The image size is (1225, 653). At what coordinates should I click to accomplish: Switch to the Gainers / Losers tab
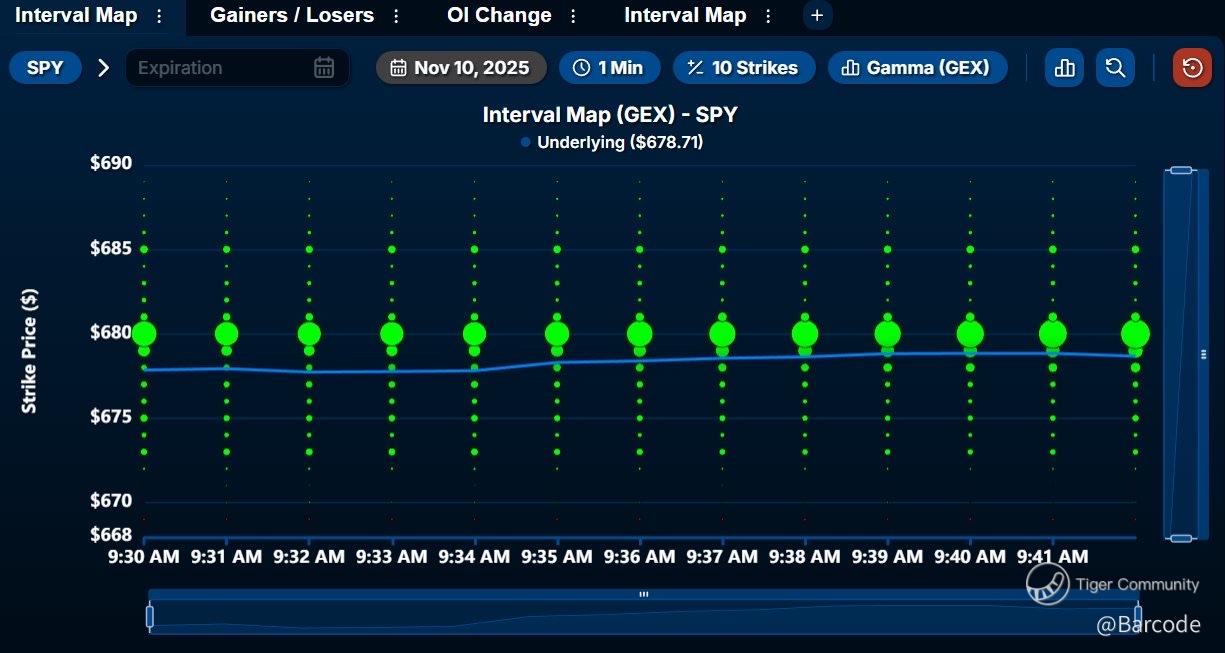click(x=292, y=15)
